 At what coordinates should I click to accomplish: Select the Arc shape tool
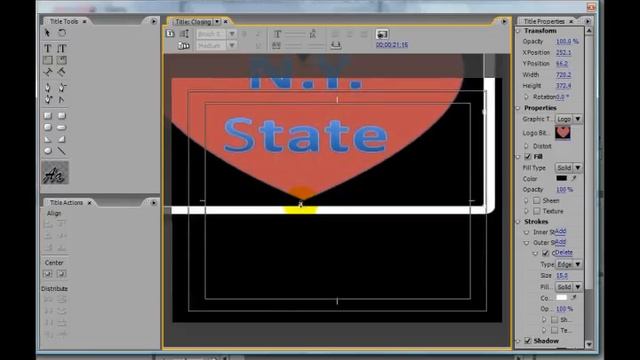[62, 139]
